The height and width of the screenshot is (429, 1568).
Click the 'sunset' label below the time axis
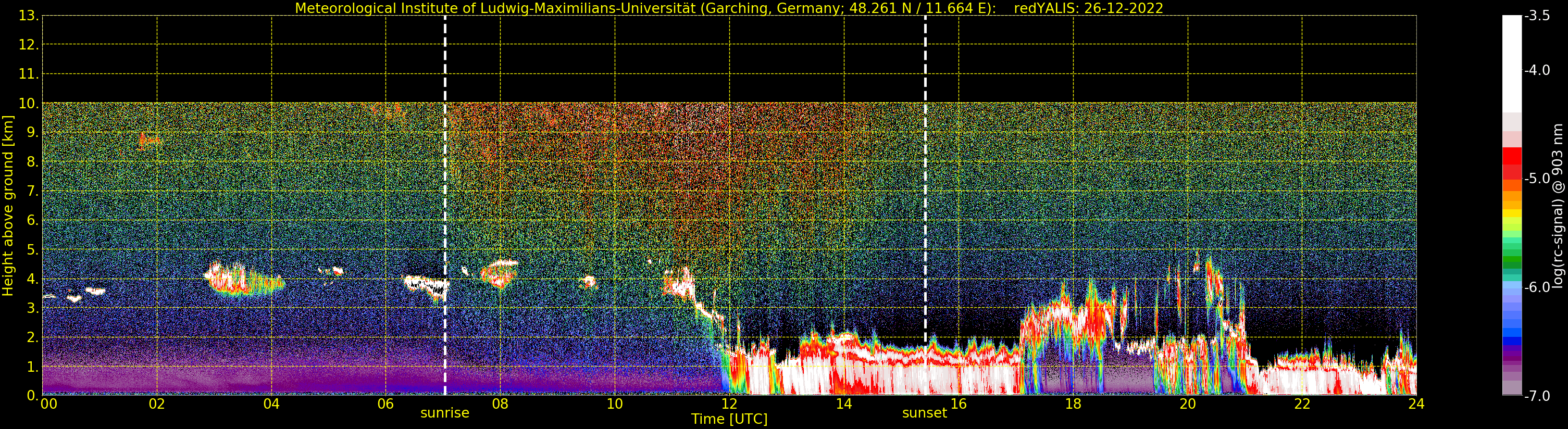[x=925, y=413]
